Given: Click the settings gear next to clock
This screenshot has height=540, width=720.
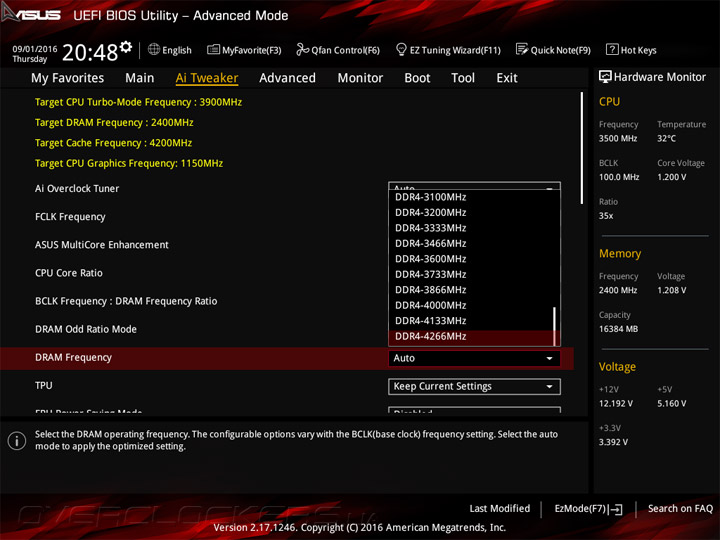Looking at the screenshot, I should (126, 47).
